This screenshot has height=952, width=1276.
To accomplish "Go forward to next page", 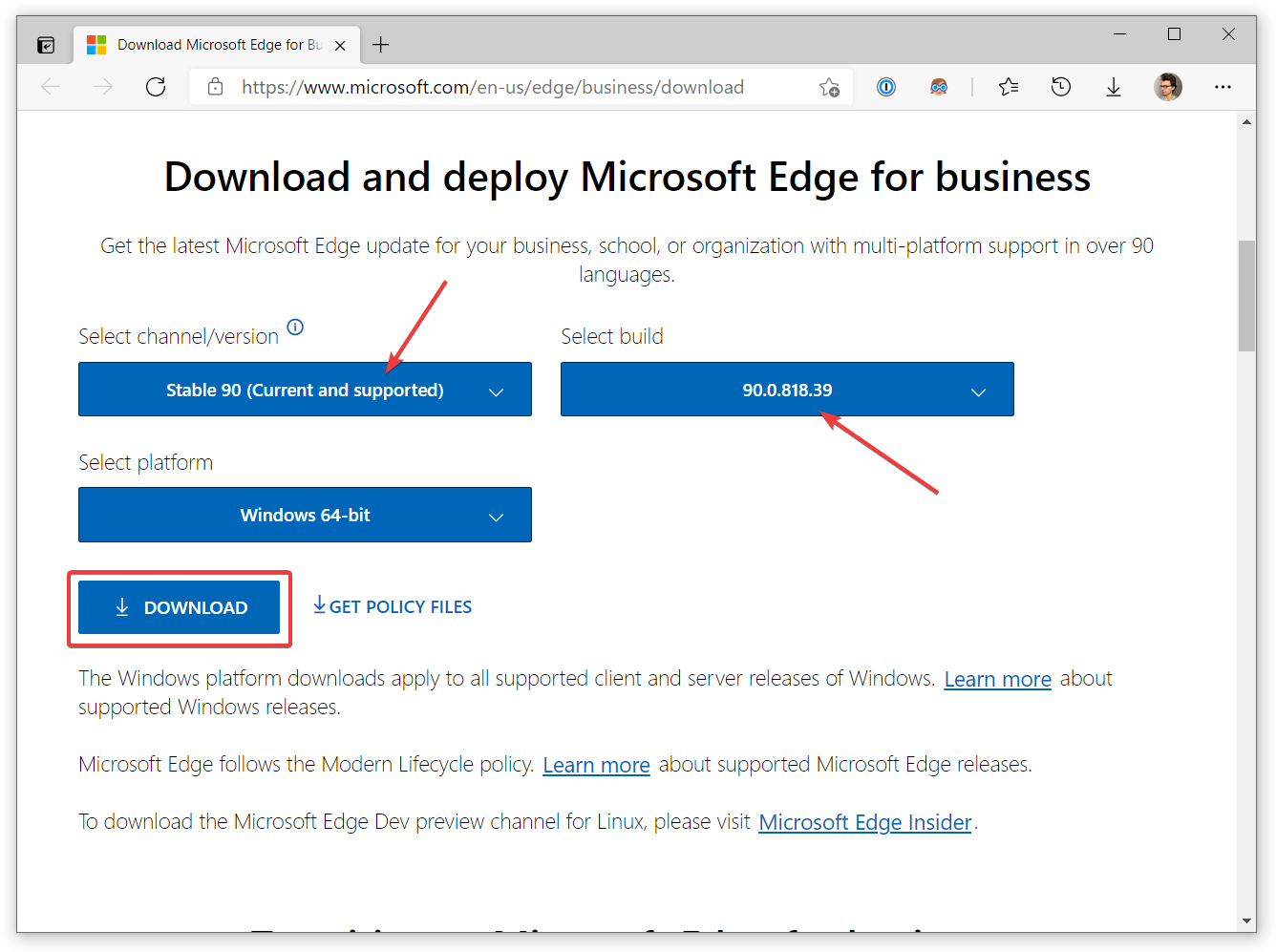I will [103, 87].
